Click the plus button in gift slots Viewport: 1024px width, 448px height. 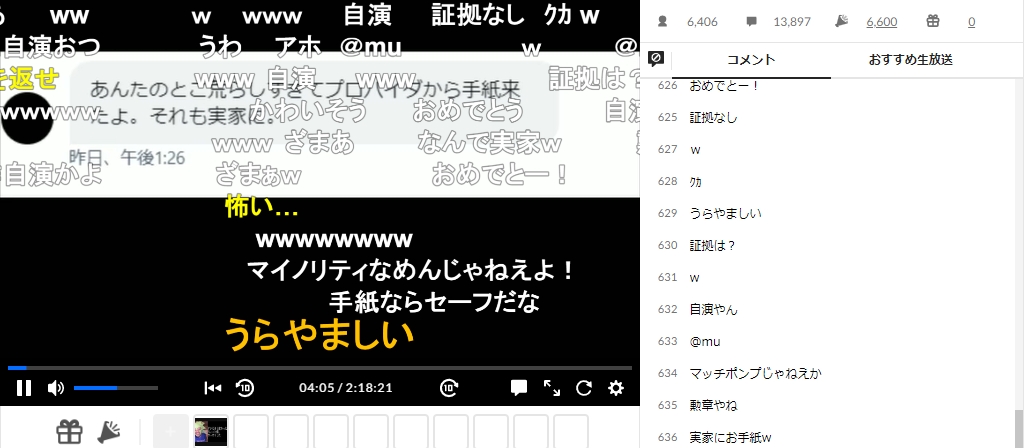point(170,432)
